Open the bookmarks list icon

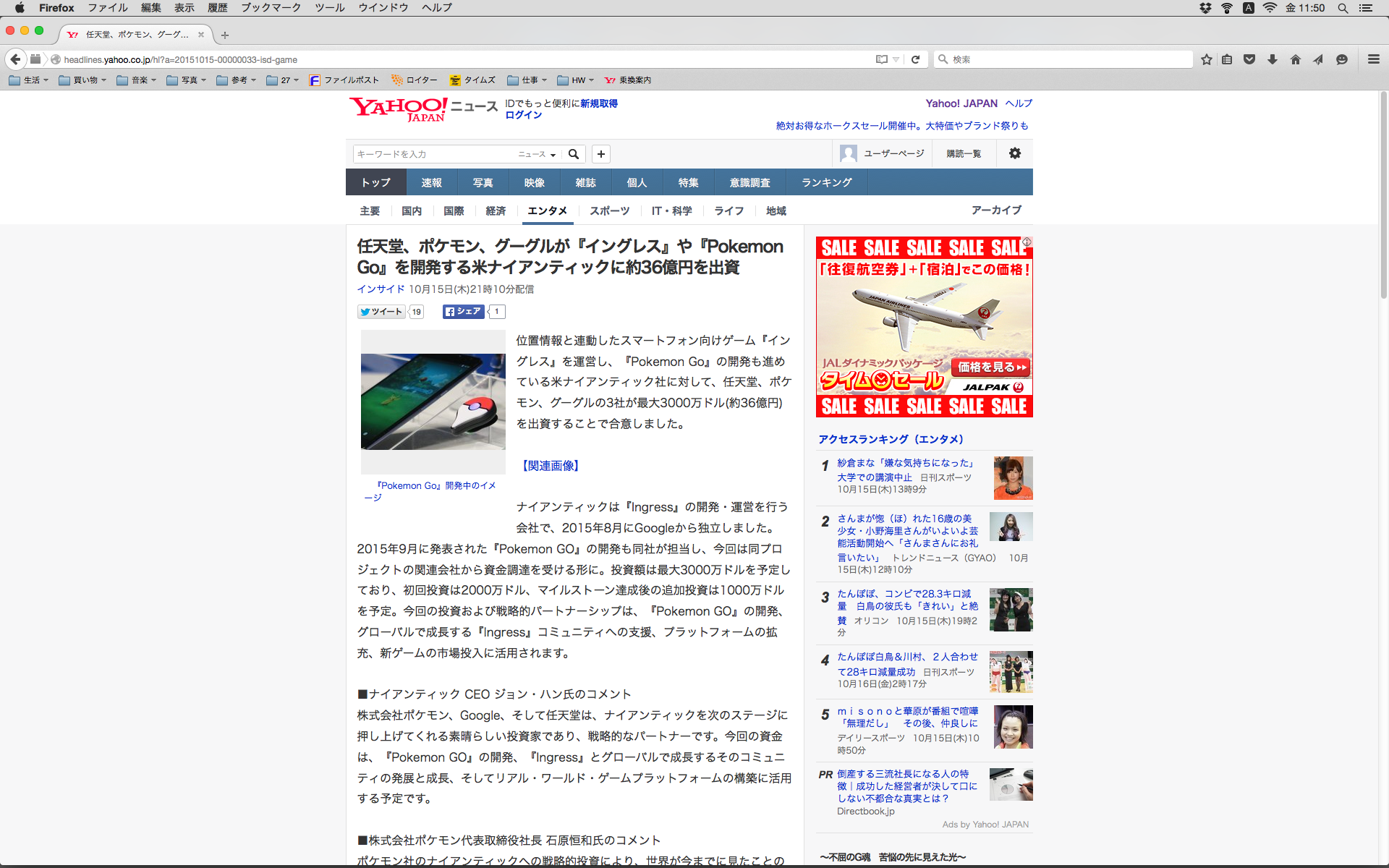point(1227,59)
